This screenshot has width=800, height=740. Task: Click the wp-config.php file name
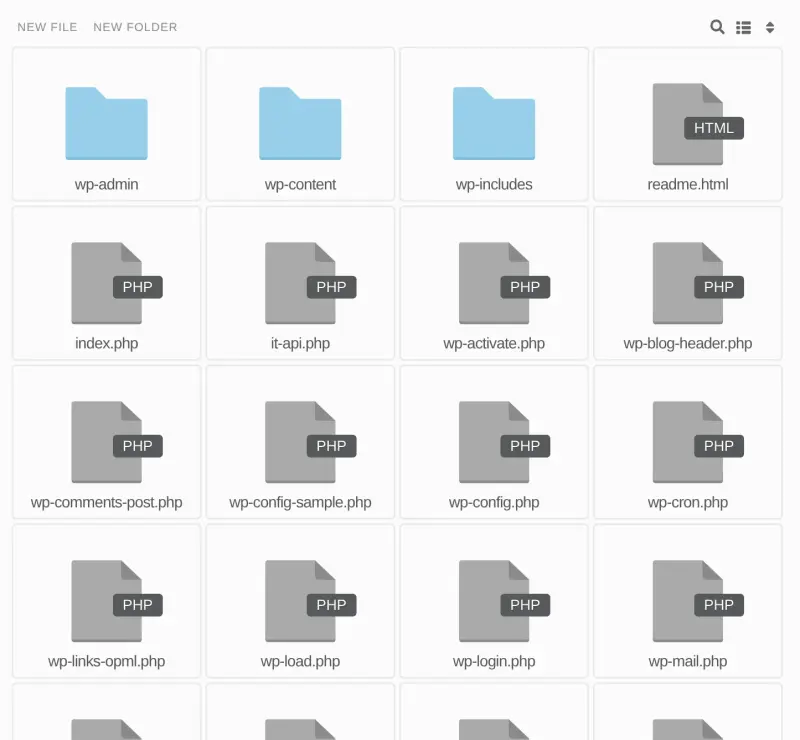click(x=494, y=503)
